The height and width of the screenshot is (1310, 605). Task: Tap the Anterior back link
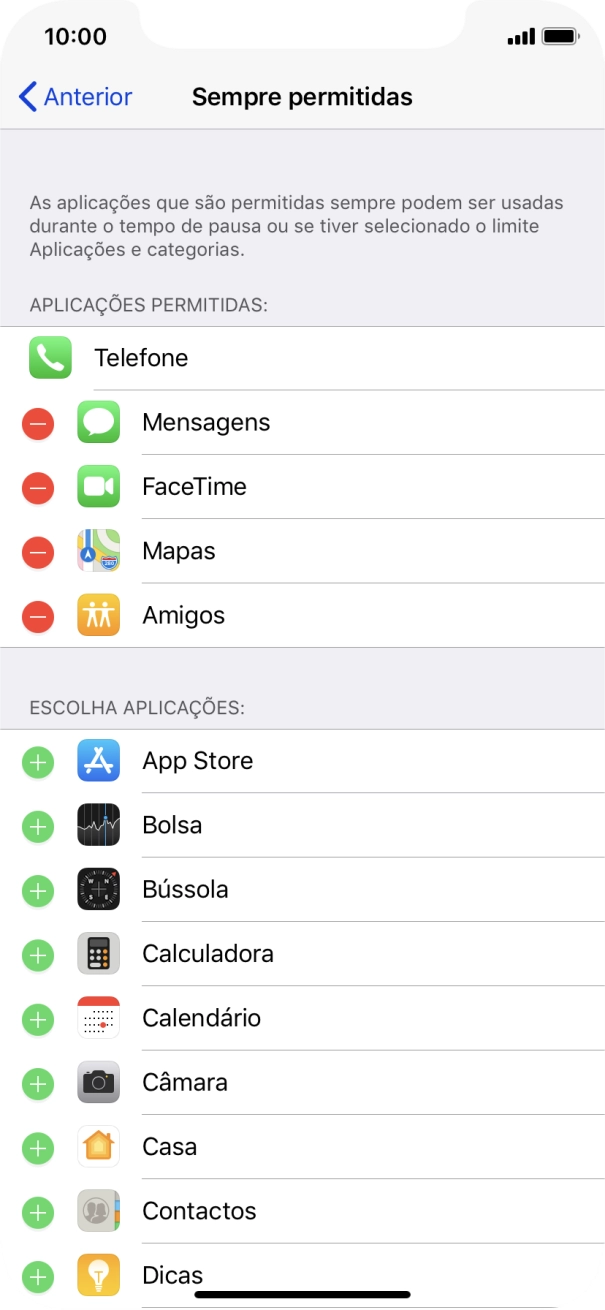point(73,96)
